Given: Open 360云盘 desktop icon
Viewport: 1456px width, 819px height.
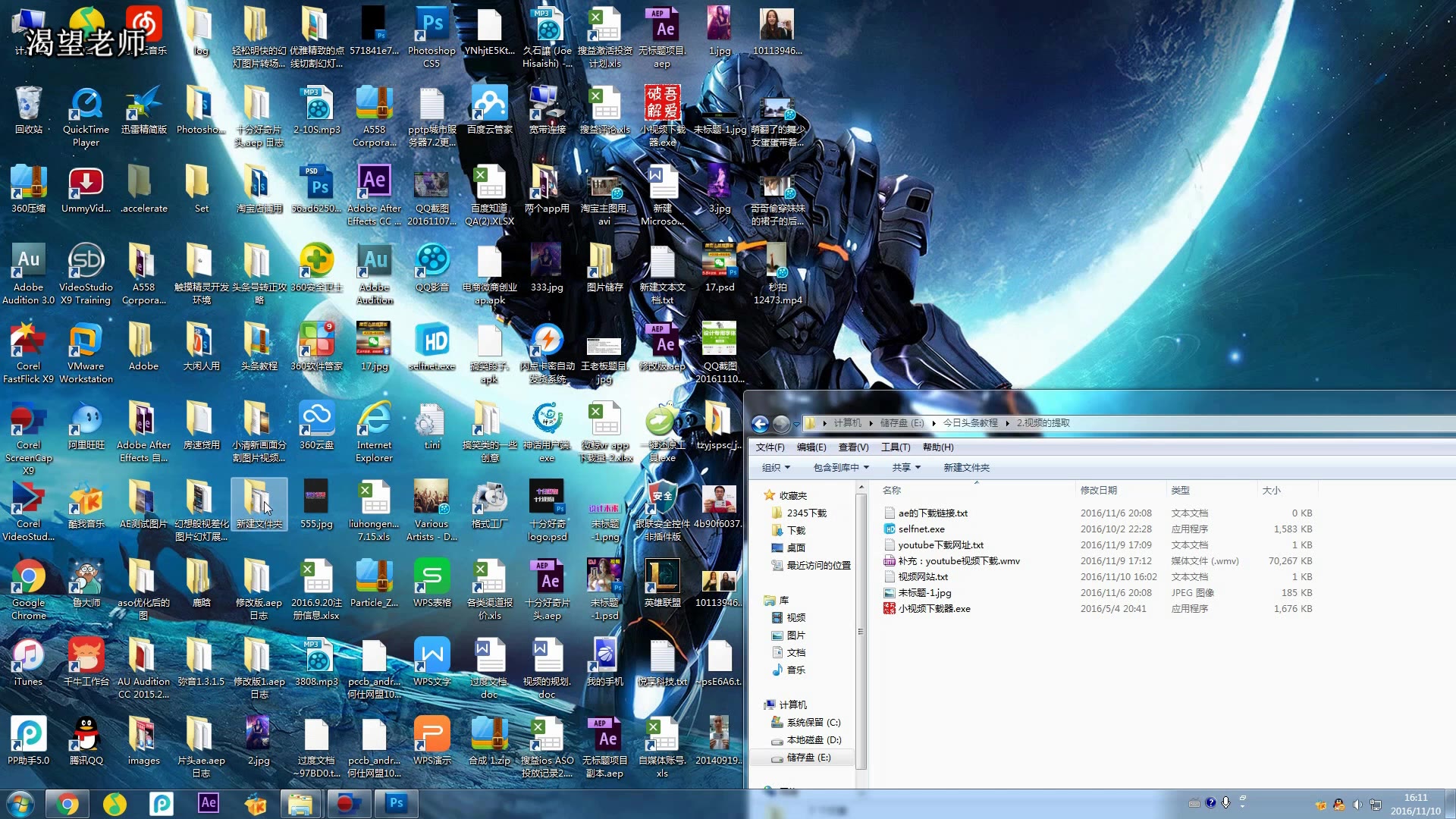Looking at the screenshot, I should (x=316, y=425).
